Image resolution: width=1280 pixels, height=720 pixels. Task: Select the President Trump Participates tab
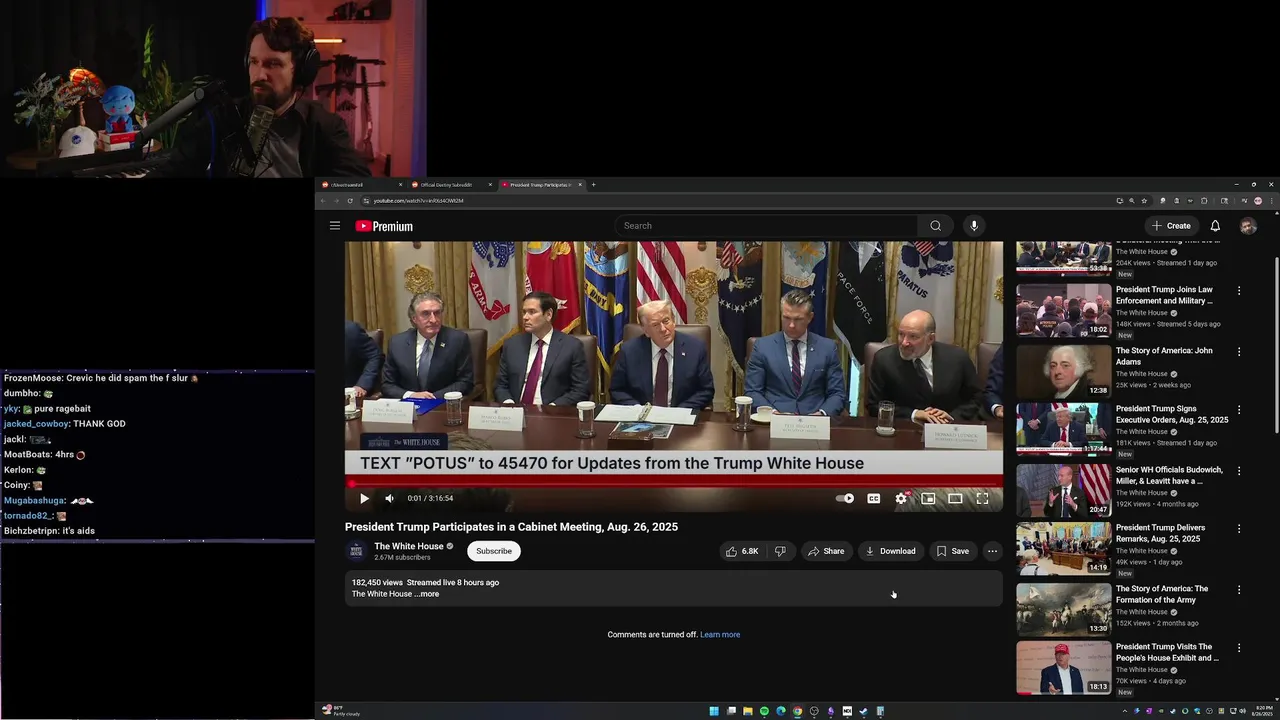[x=540, y=185]
